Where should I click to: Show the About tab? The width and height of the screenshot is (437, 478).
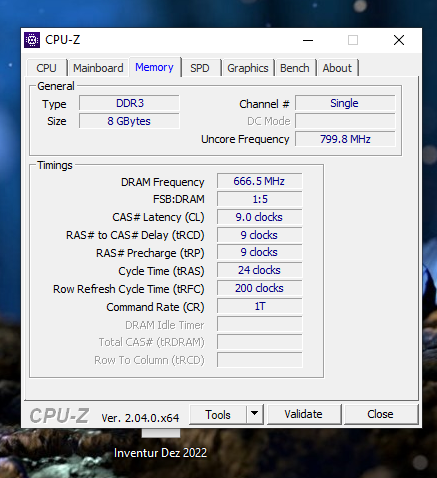tap(337, 68)
